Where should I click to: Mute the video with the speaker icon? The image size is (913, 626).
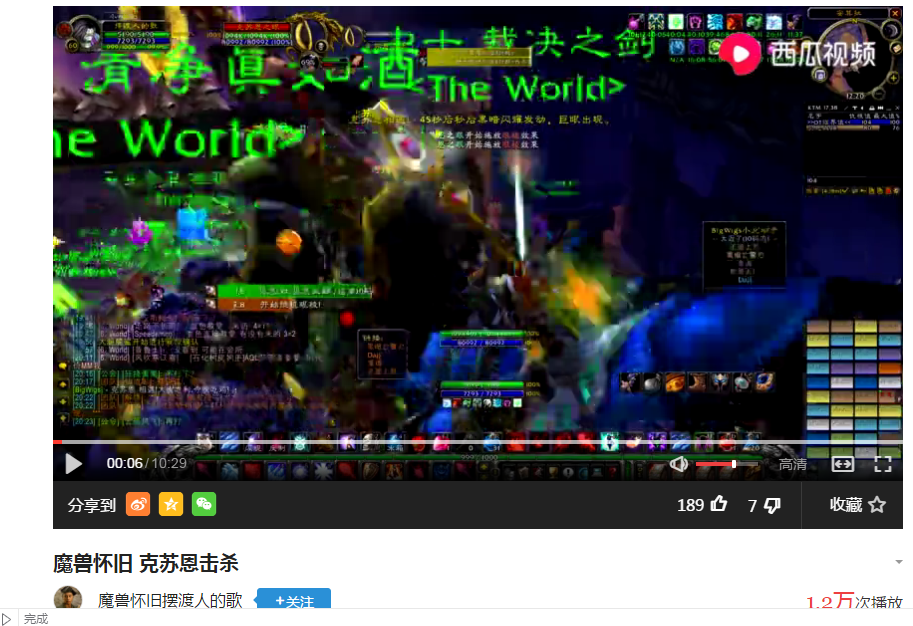coord(679,464)
